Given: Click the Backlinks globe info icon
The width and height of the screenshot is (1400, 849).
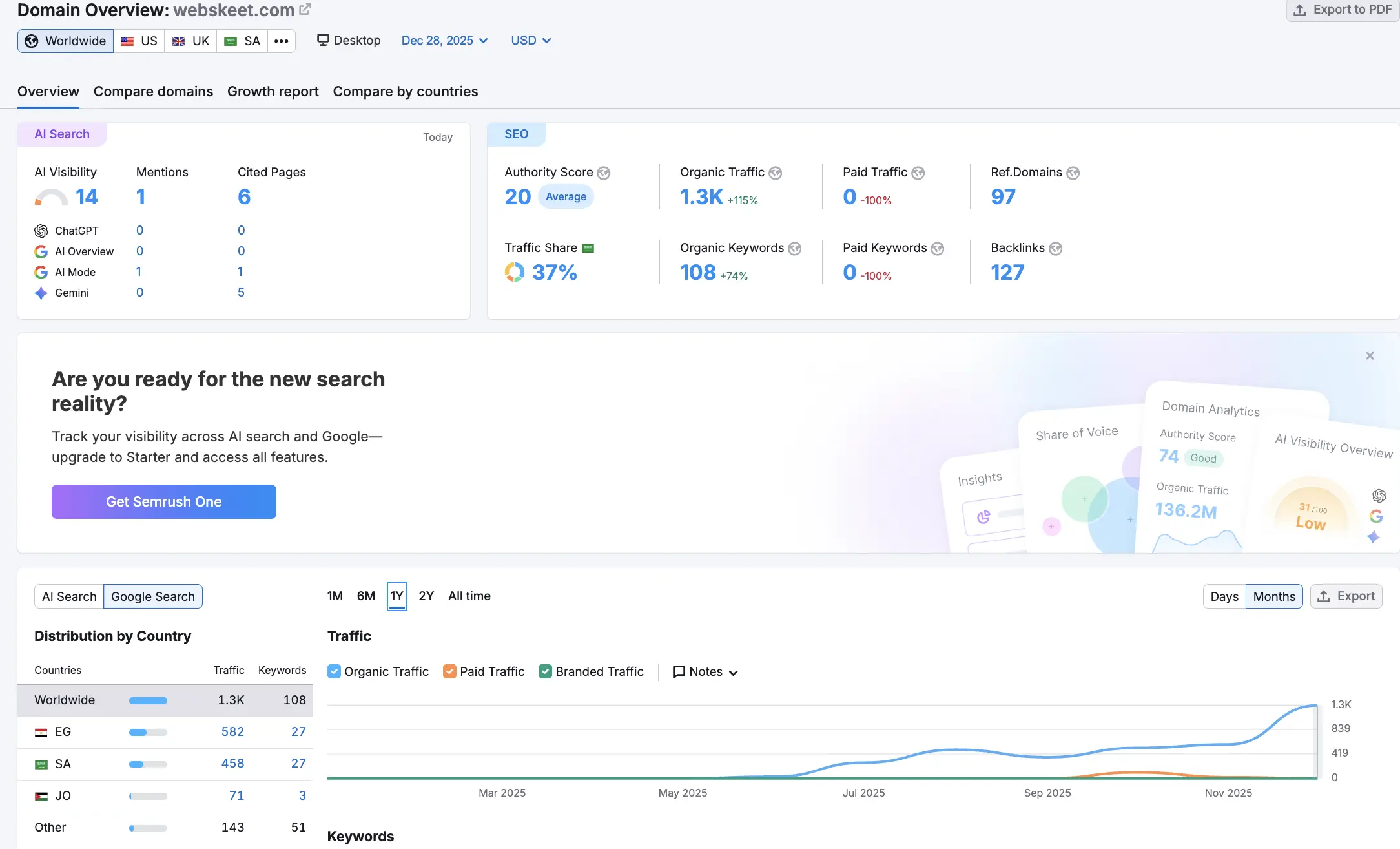Looking at the screenshot, I should pos(1055,249).
